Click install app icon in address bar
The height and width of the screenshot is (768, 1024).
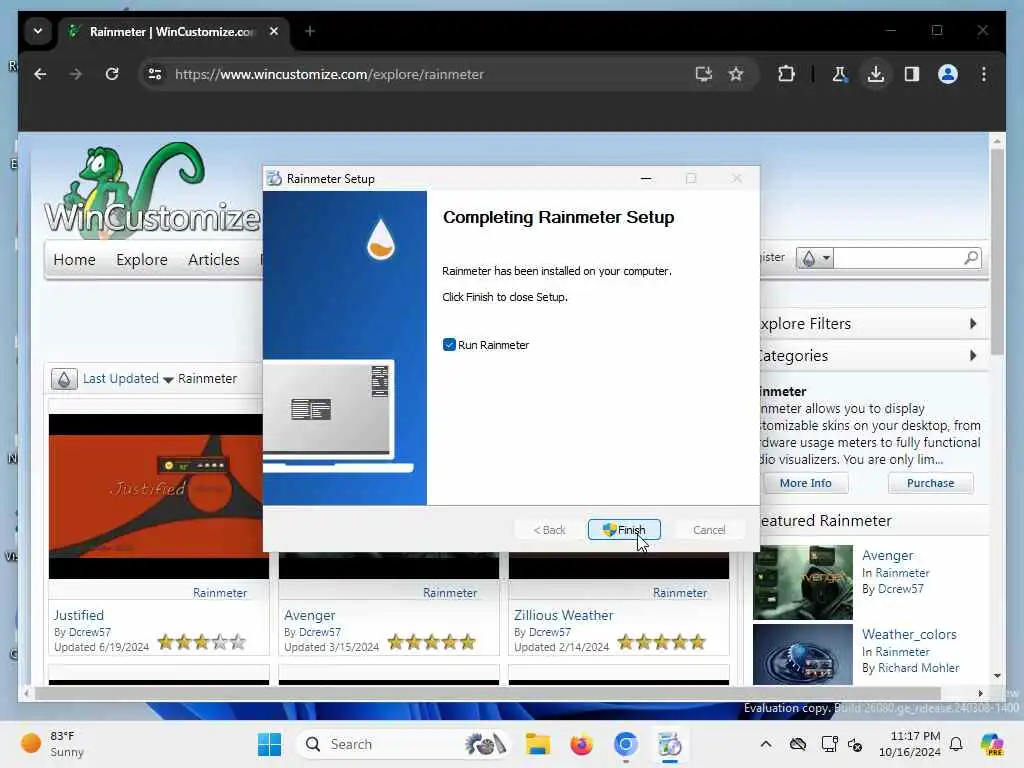tap(703, 74)
